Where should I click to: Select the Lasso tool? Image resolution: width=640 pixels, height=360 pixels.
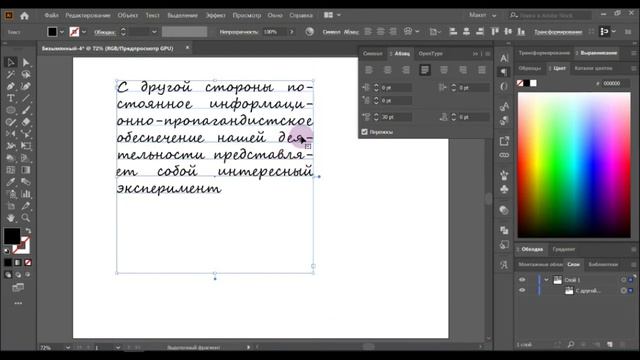26,74
